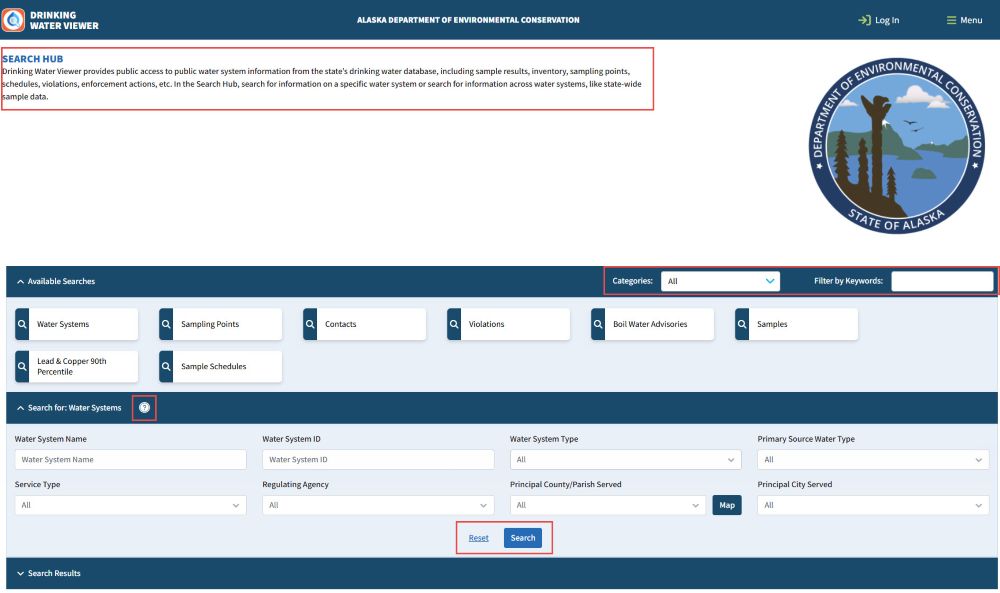1000x593 pixels.
Task: Click the help question mark icon
Action: click(x=144, y=408)
